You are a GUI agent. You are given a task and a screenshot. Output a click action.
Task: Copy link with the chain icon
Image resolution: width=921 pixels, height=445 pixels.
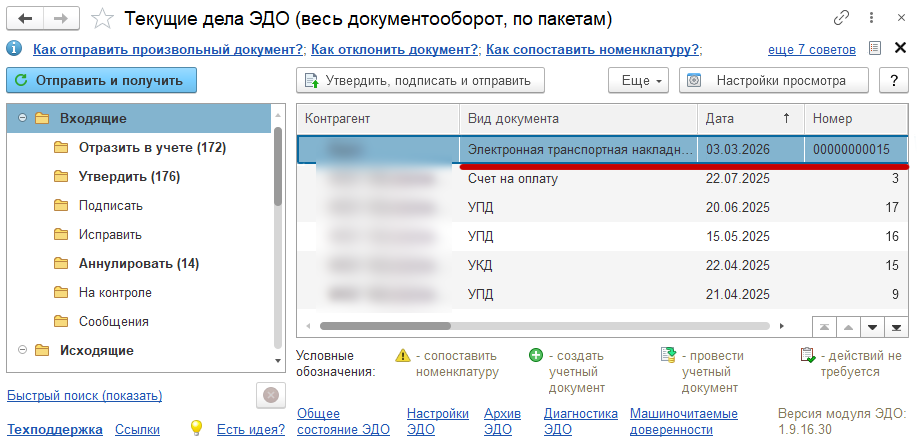click(842, 18)
